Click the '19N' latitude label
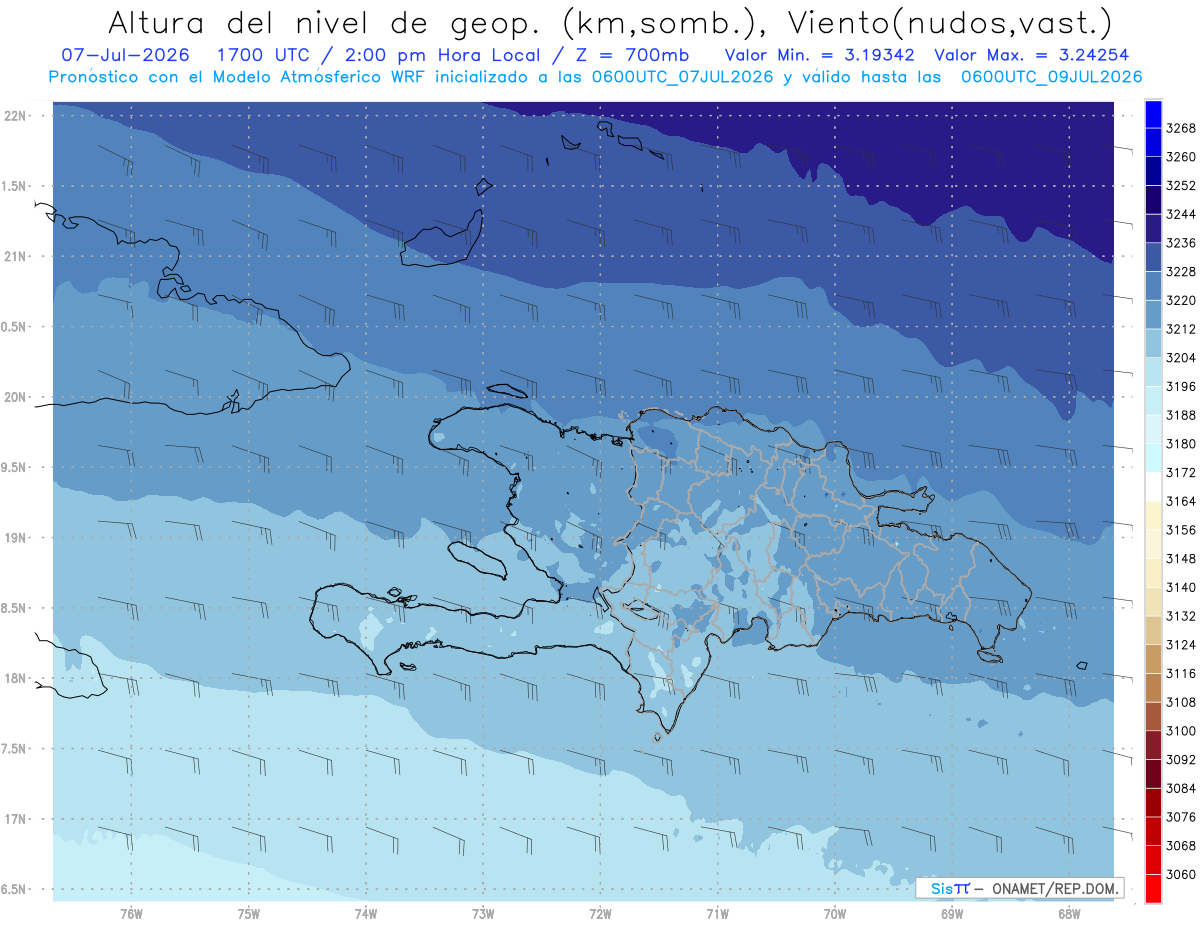This screenshot has width=1200, height=927. click(x=17, y=537)
